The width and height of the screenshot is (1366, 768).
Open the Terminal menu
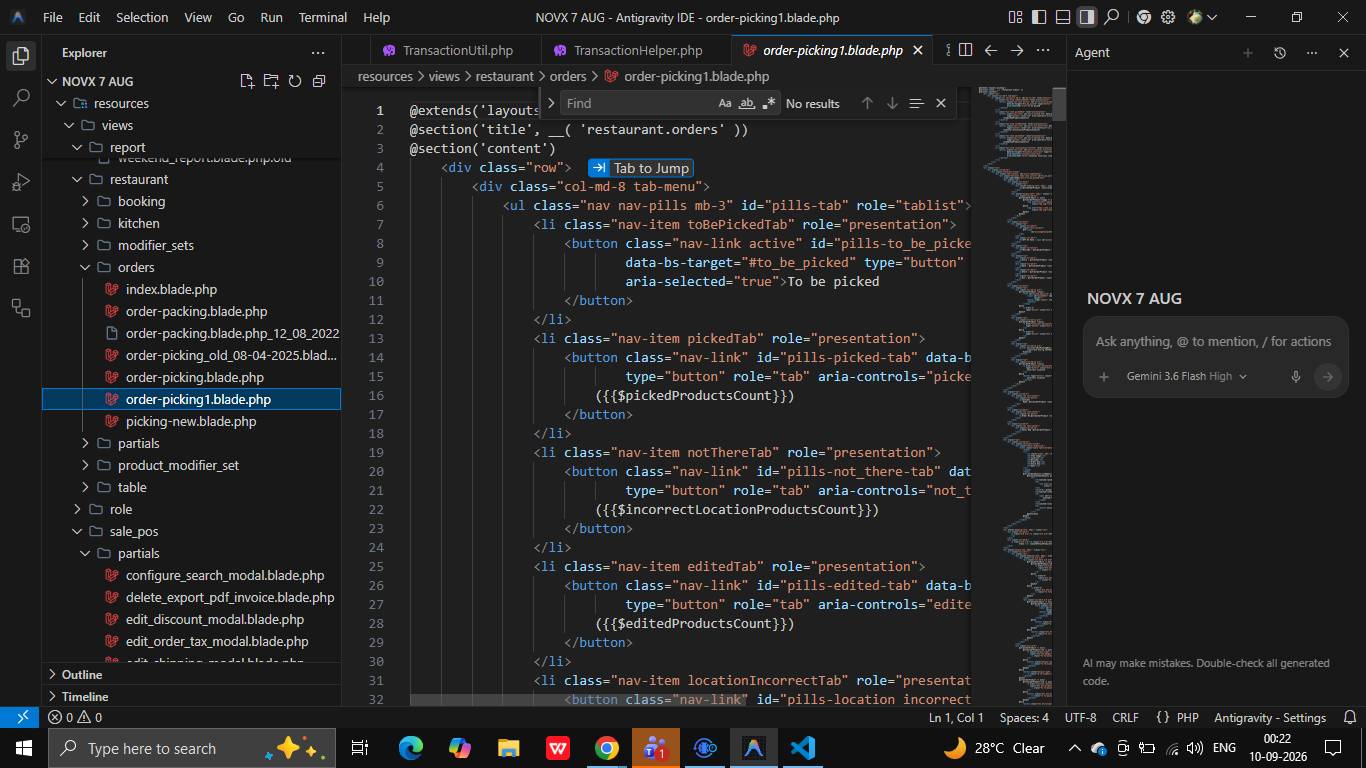[323, 17]
